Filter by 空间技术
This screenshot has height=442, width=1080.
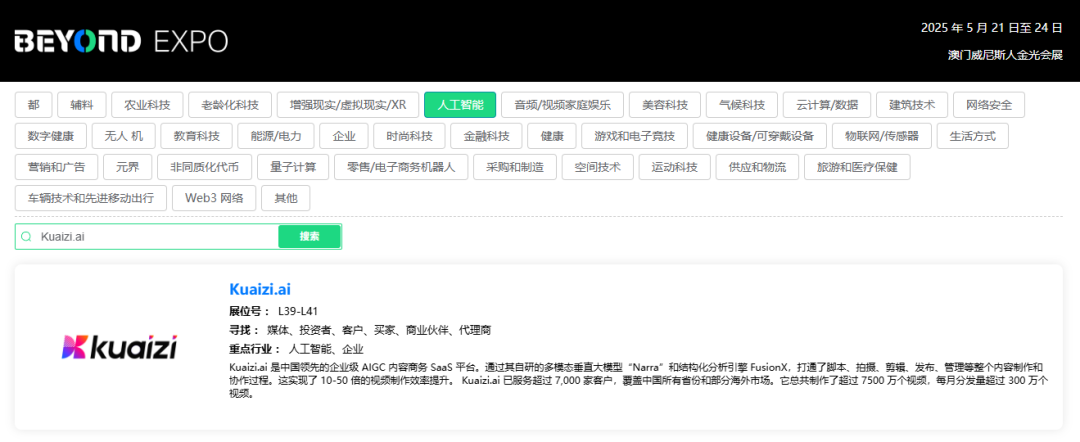pyautogui.click(x=598, y=167)
